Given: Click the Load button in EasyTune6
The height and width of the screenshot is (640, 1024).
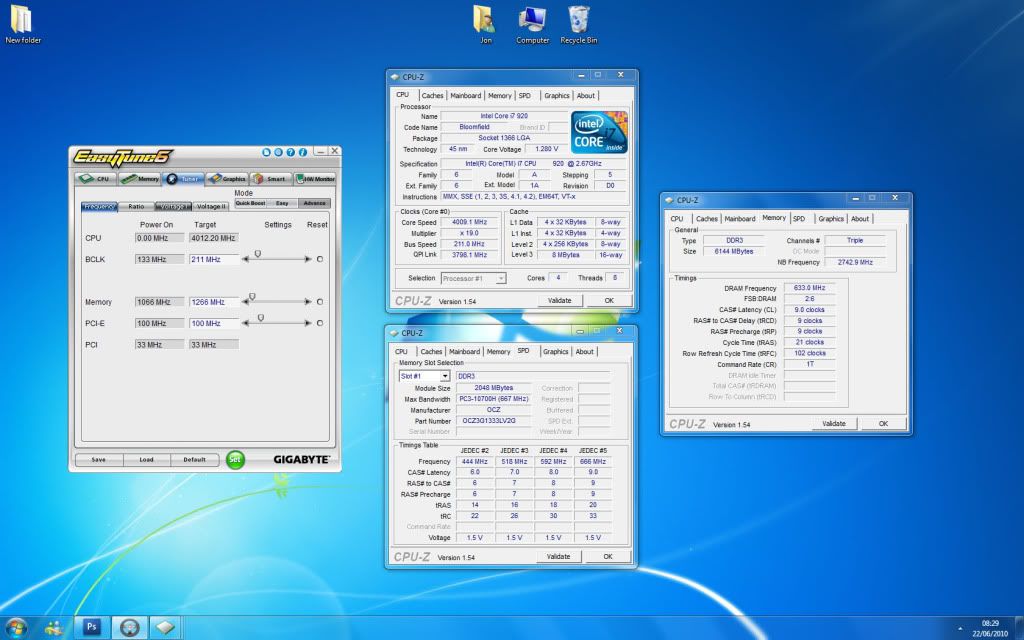Looking at the screenshot, I should [146, 460].
